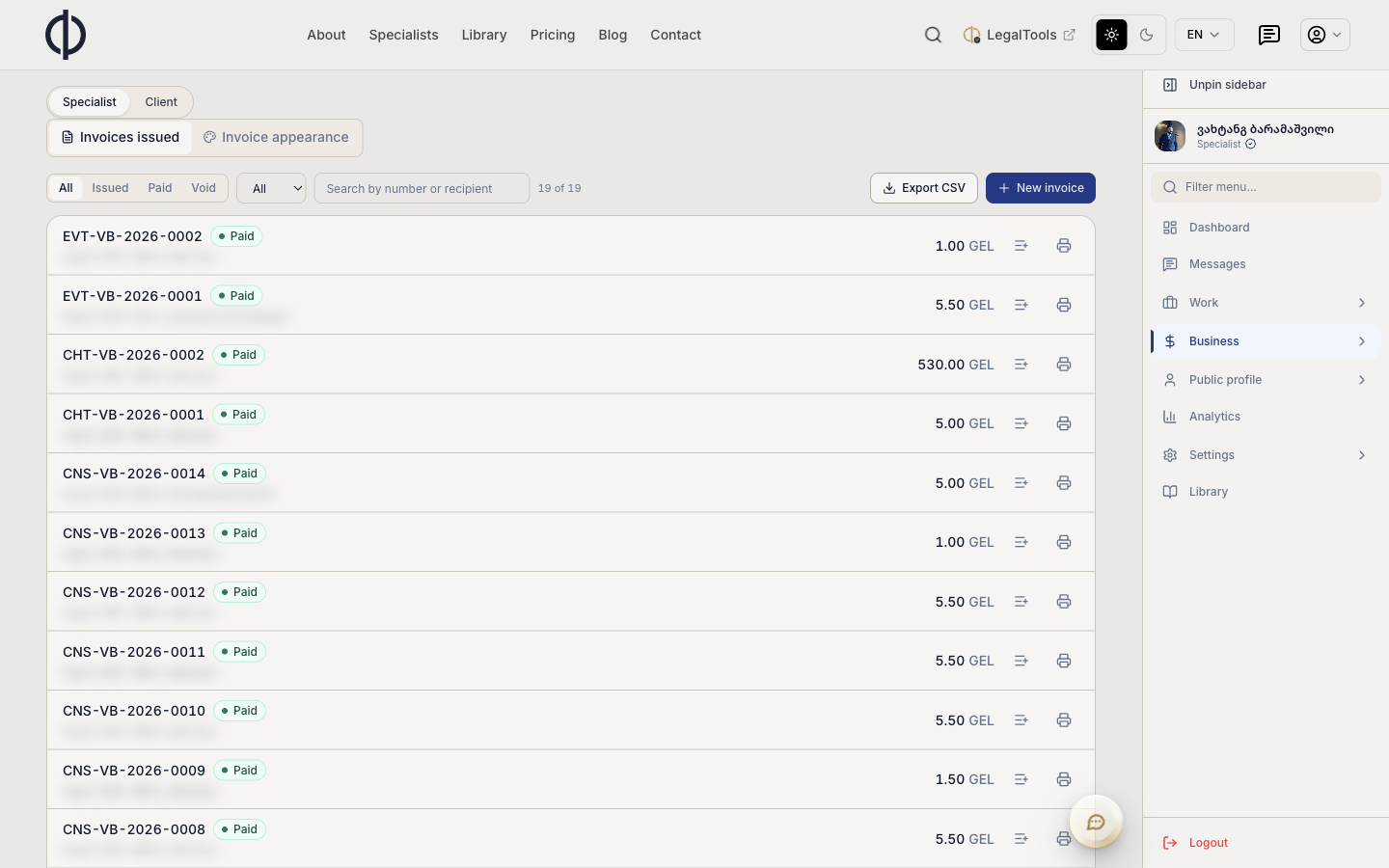Viewport: 1389px width, 868px height.
Task: Create a New invoice
Action: coord(1041,188)
